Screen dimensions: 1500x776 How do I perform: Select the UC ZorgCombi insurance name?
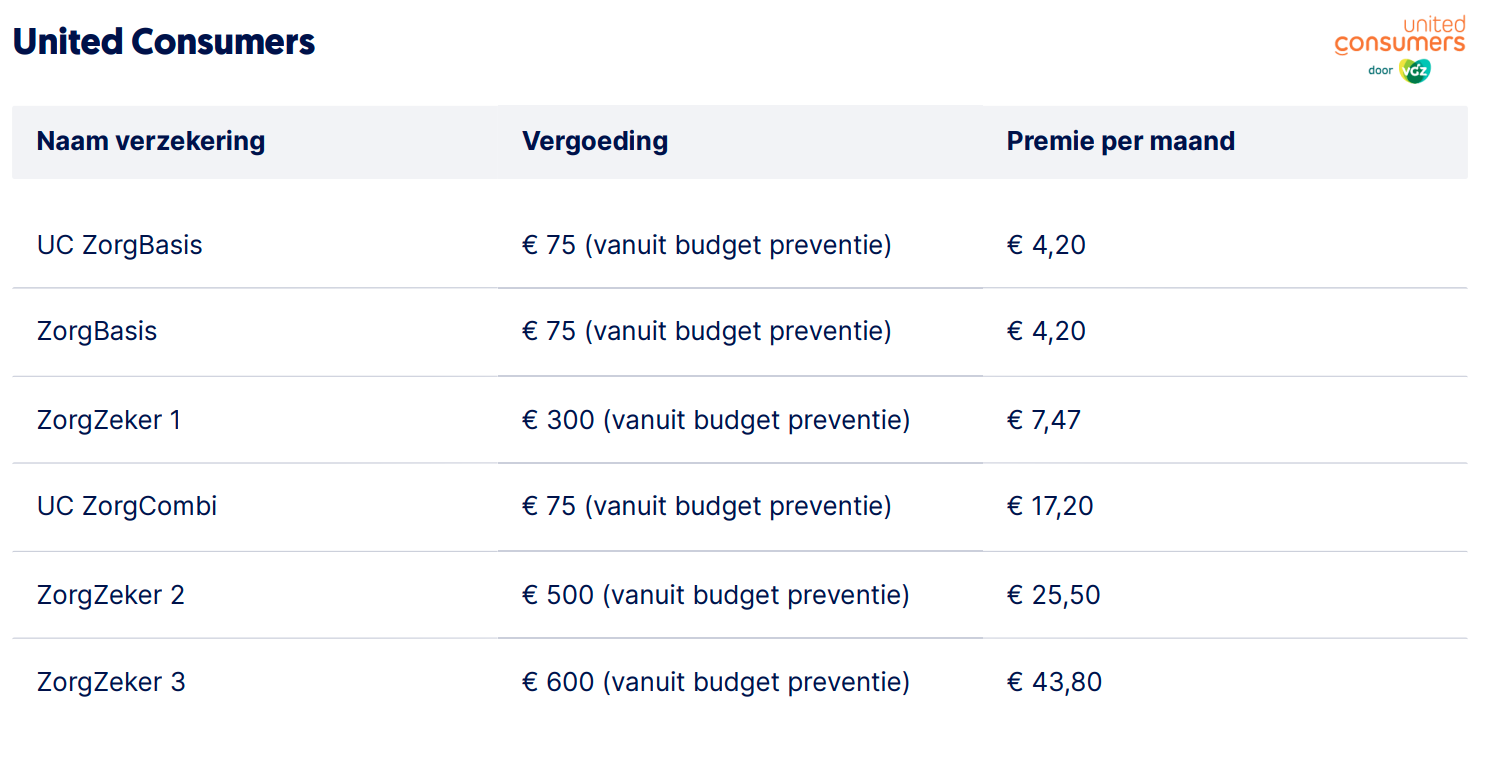coord(127,506)
